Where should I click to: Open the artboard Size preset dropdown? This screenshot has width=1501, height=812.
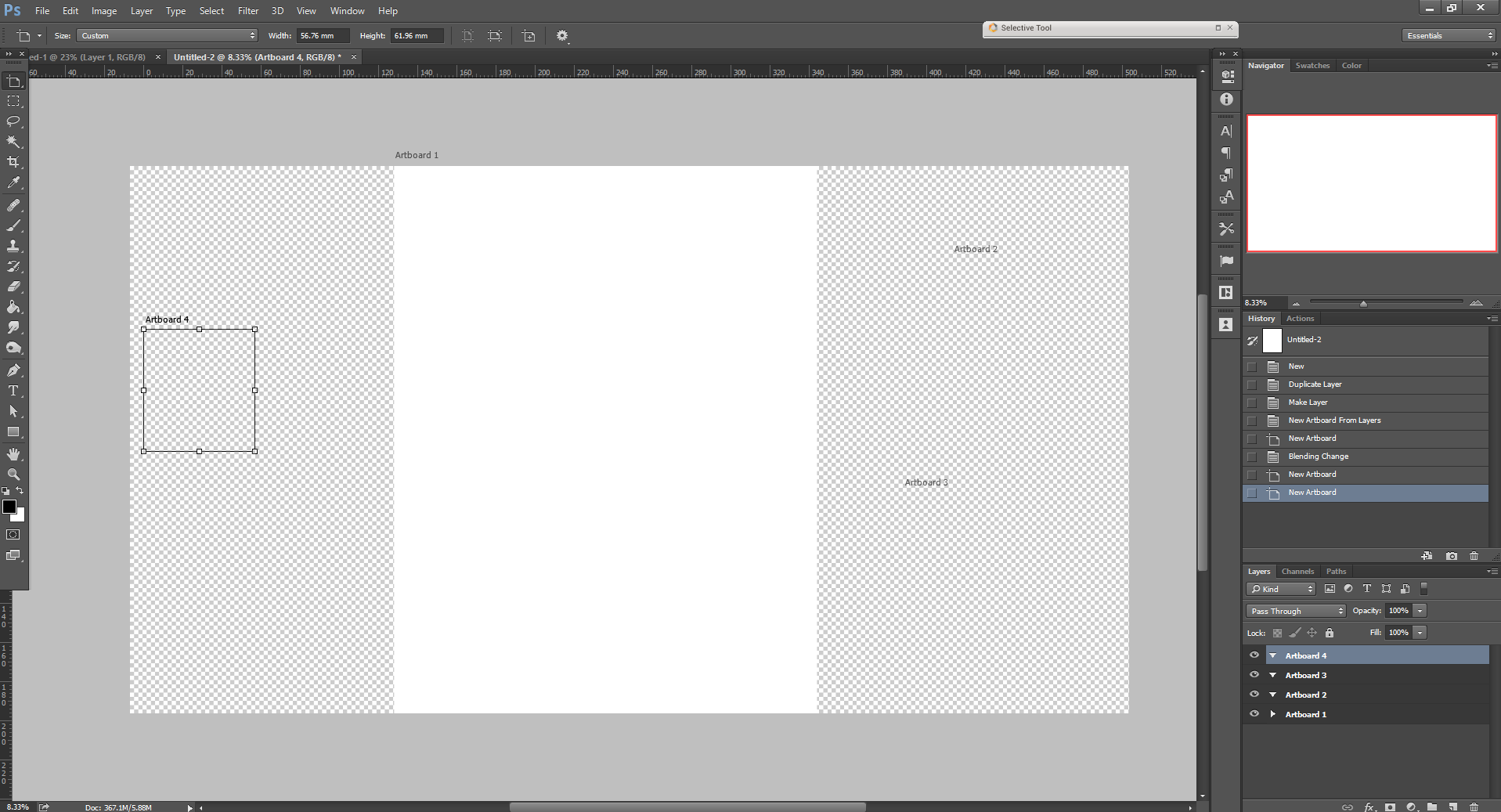pyautogui.click(x=167, y=36)
